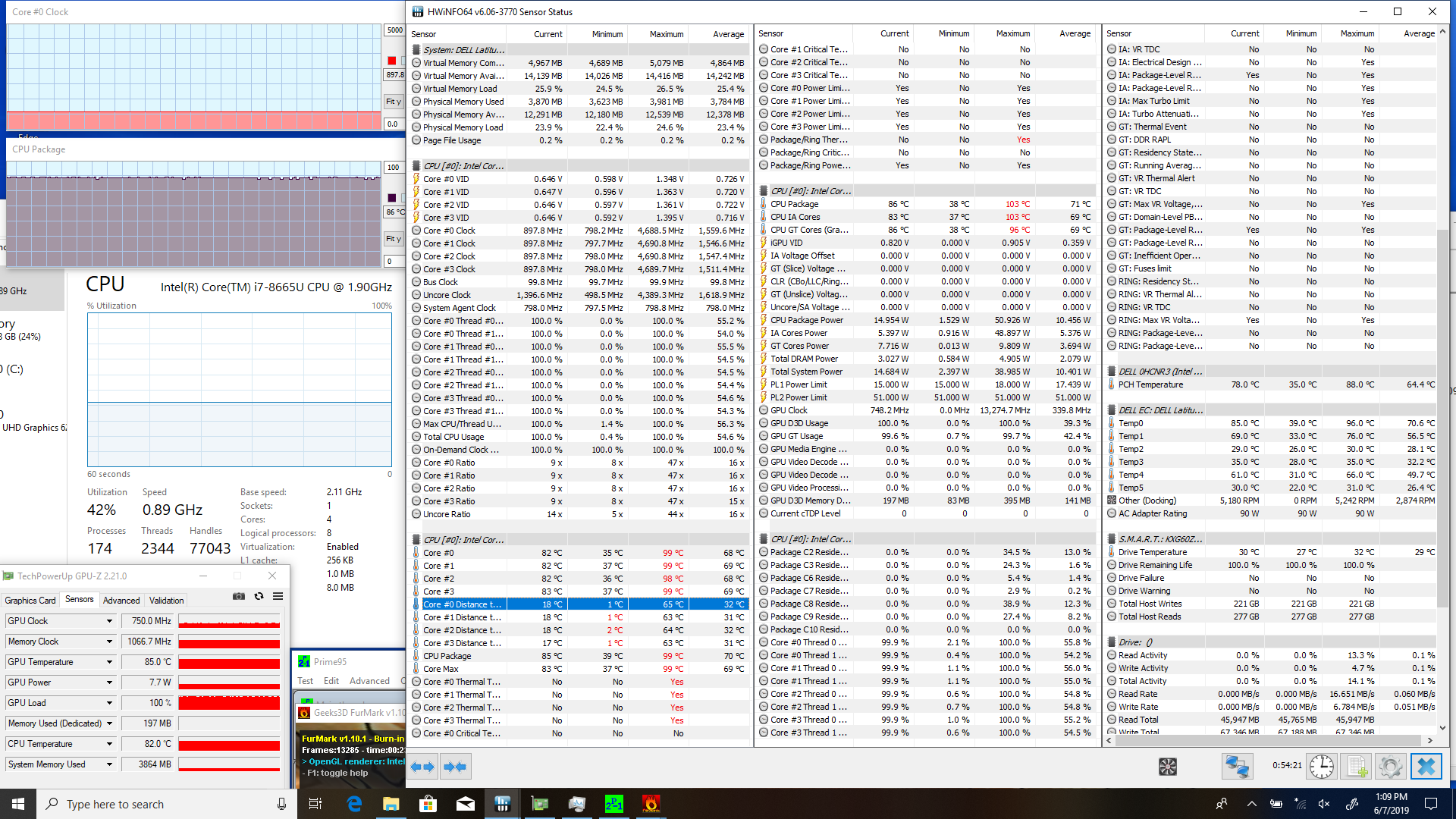Open File Explorer from taskbar
1456x819 pixels.
pos(391,804)
